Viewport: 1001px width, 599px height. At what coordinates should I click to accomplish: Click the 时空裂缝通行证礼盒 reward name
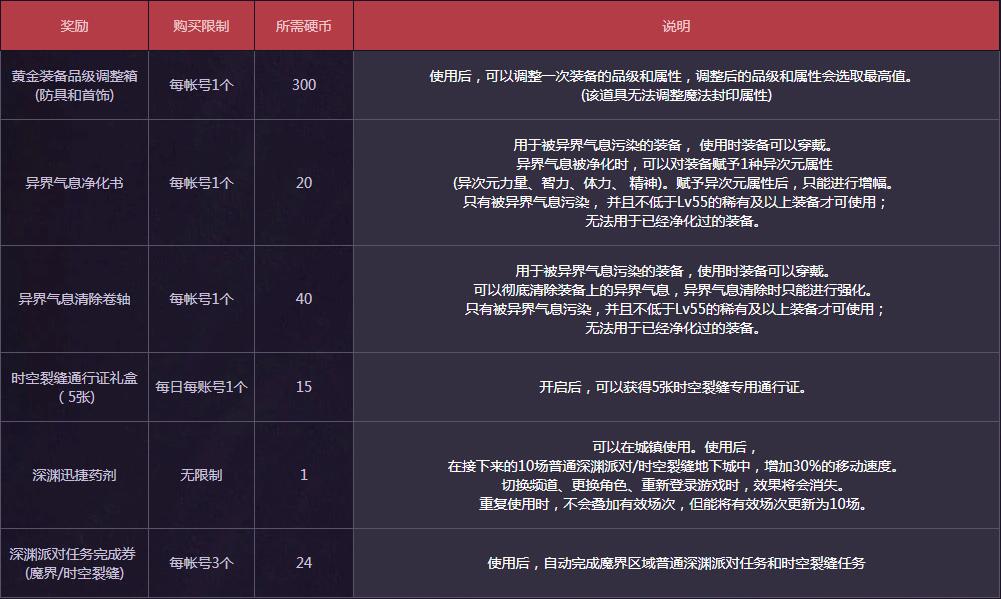[x=74, y=387]
